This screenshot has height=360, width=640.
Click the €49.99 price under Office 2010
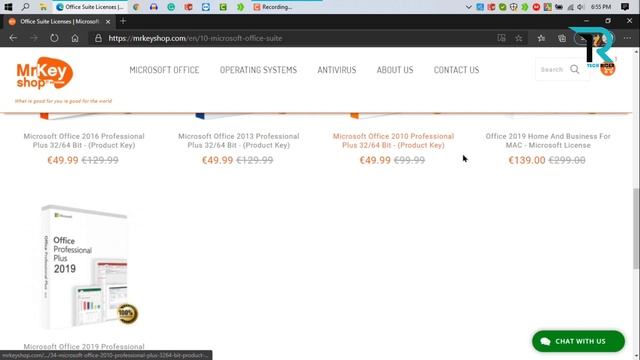[375, 160]
